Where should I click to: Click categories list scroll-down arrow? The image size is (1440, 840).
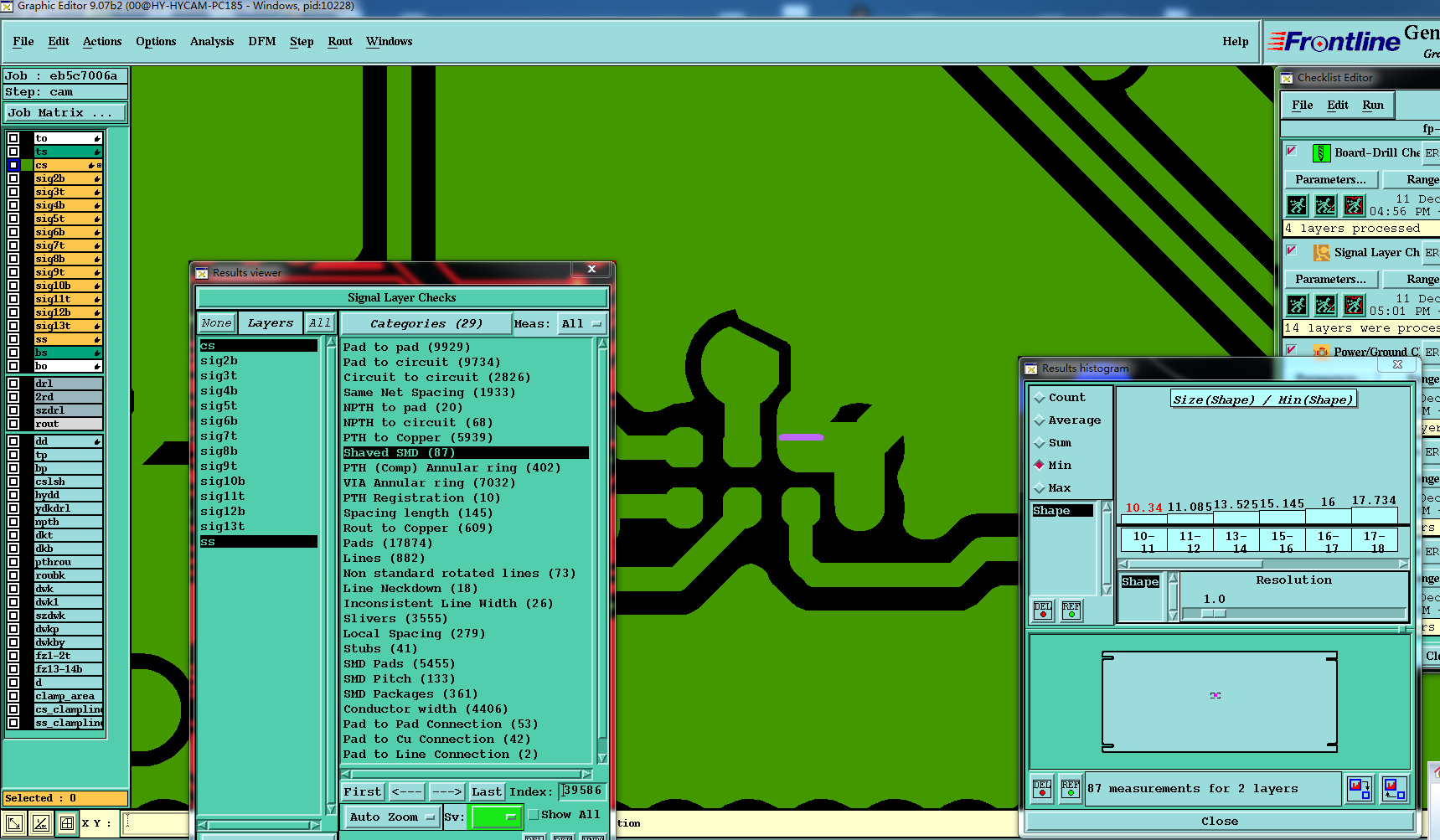click(602, 759)
